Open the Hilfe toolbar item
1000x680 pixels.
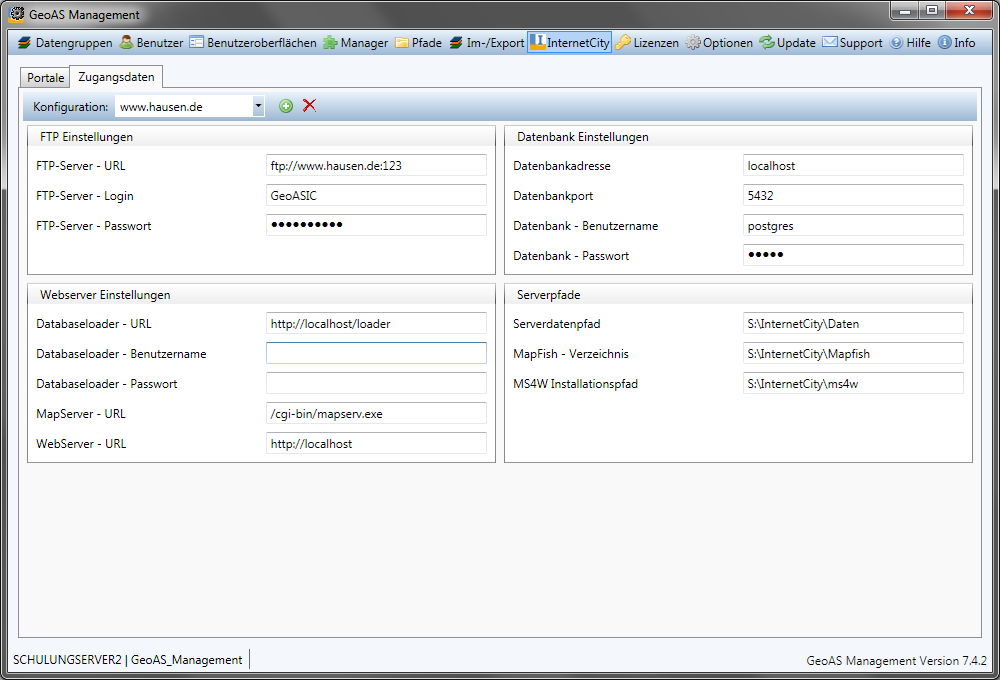pyautogui.click(x=910, y=43)
